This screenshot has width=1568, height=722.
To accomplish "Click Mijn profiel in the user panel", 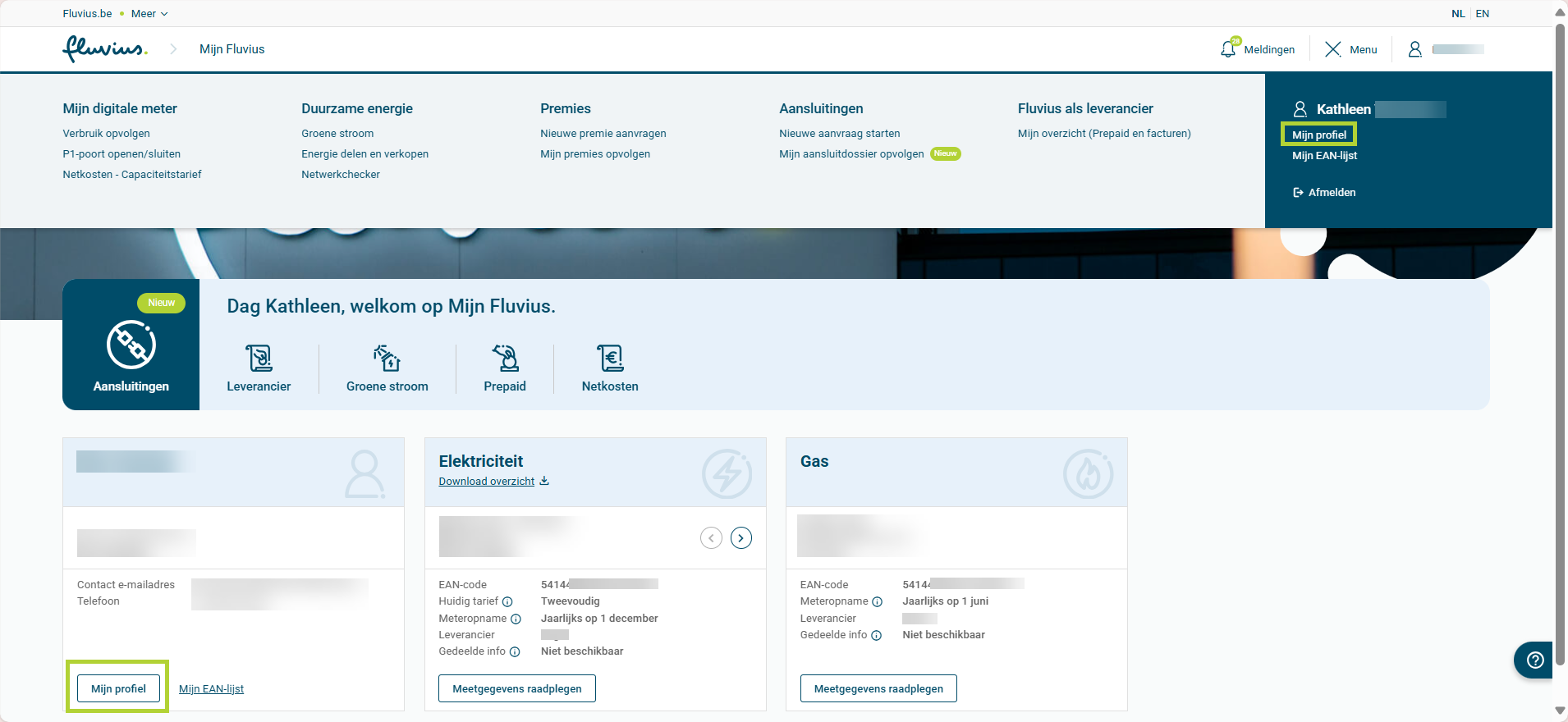I will [x=1318, y=135].
